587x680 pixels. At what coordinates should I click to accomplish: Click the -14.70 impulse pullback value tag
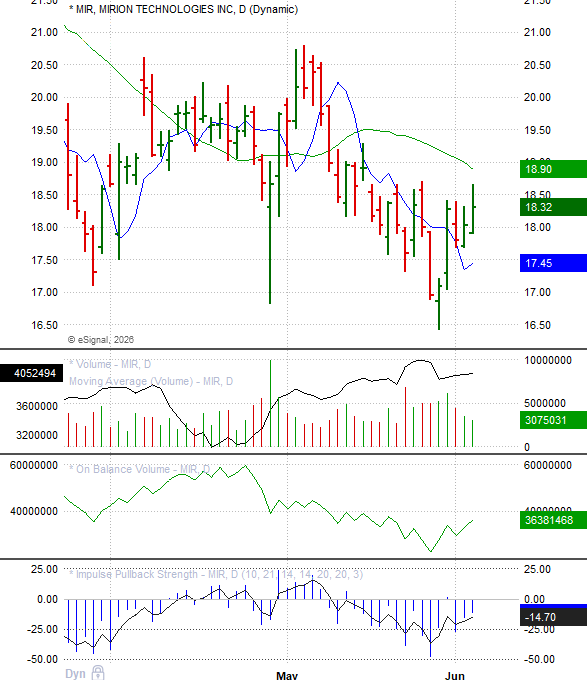[x=553, y=617]
